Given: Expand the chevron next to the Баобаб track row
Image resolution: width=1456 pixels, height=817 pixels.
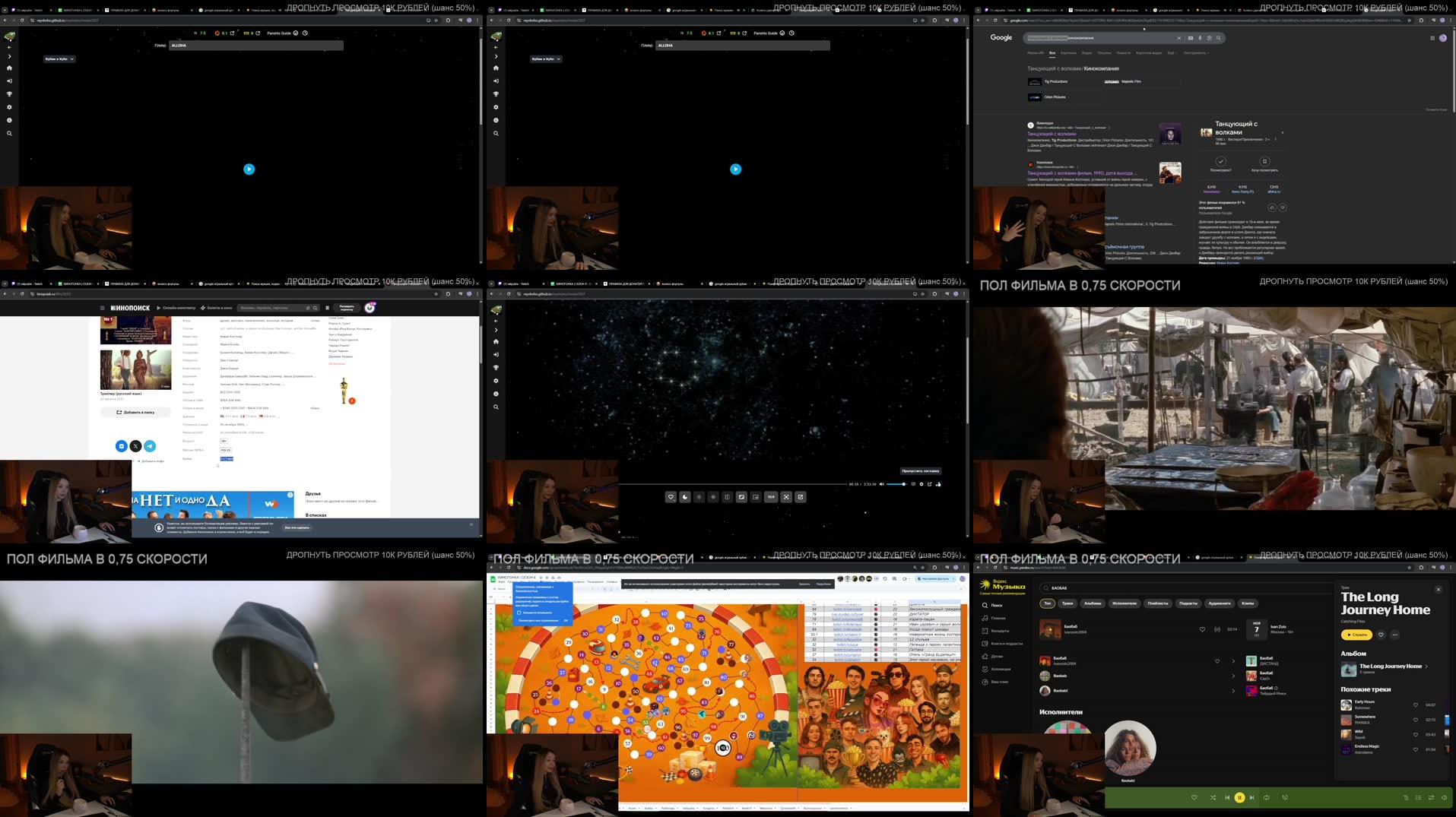Looking at the screenshot, I should coord(1233,661).
